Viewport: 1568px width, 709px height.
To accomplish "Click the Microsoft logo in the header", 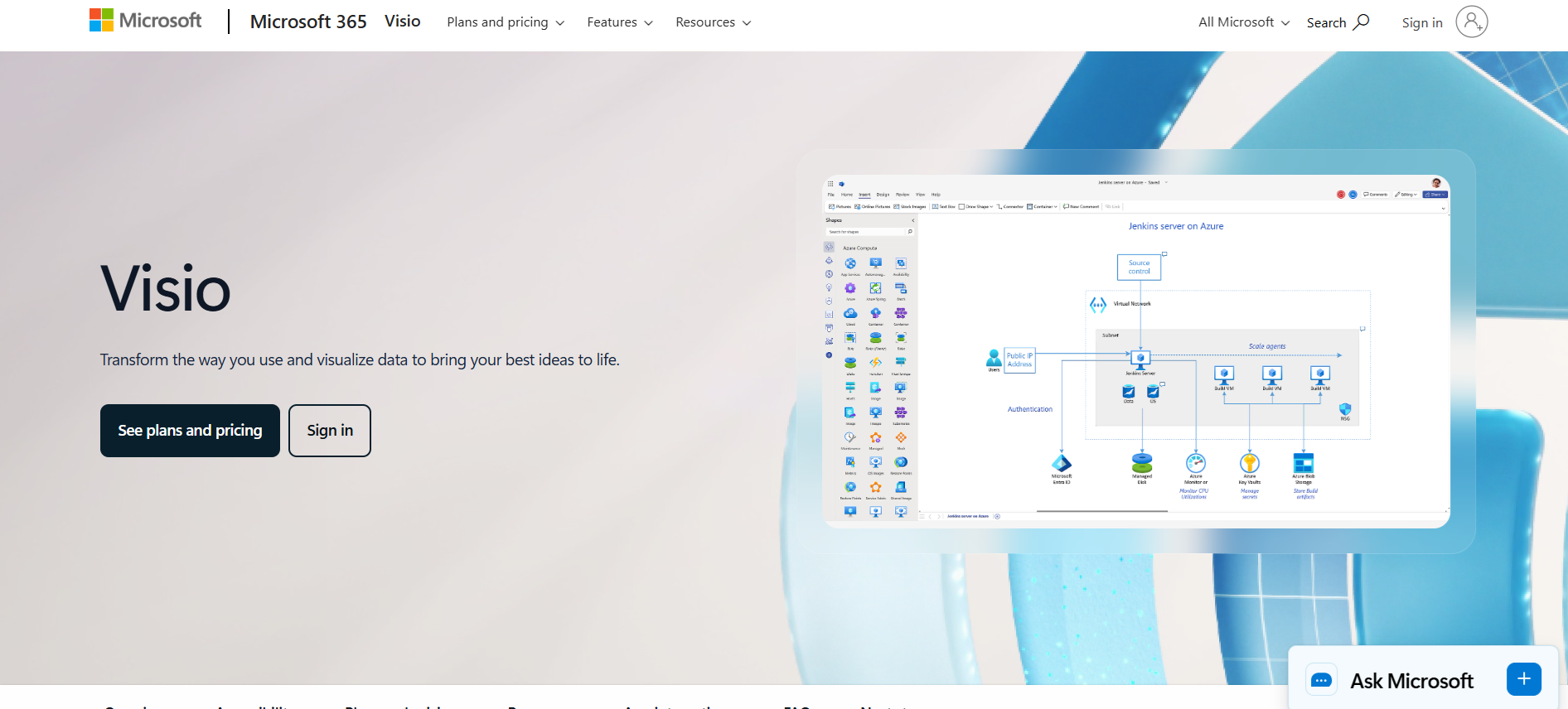I will (146, 21).
